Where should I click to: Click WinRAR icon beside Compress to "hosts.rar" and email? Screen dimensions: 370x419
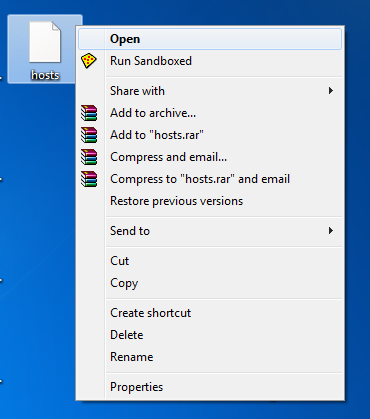tap(89, 179)
